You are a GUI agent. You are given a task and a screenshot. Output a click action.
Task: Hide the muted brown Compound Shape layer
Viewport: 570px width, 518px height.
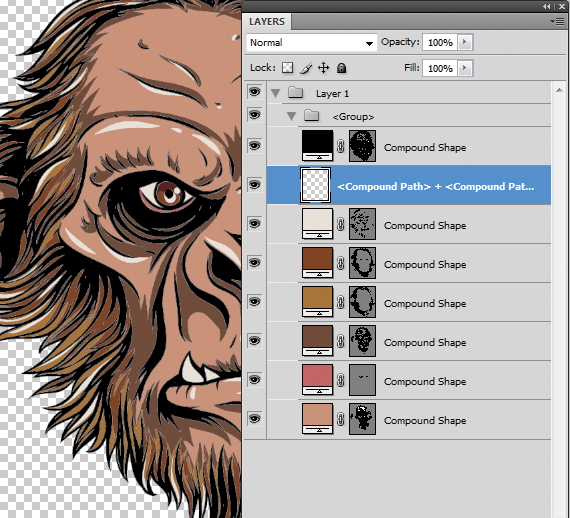point(254,341)
